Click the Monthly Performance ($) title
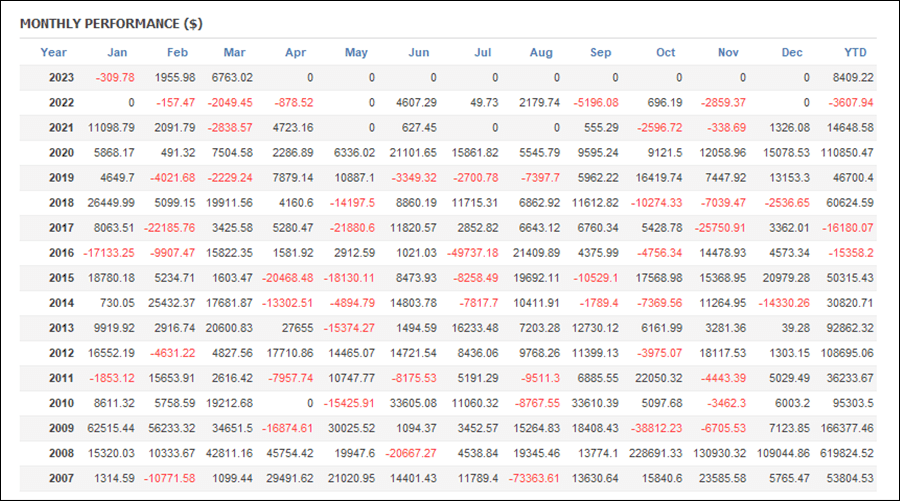This screenshot has width=900, height=501. click(x=111, y=24)
